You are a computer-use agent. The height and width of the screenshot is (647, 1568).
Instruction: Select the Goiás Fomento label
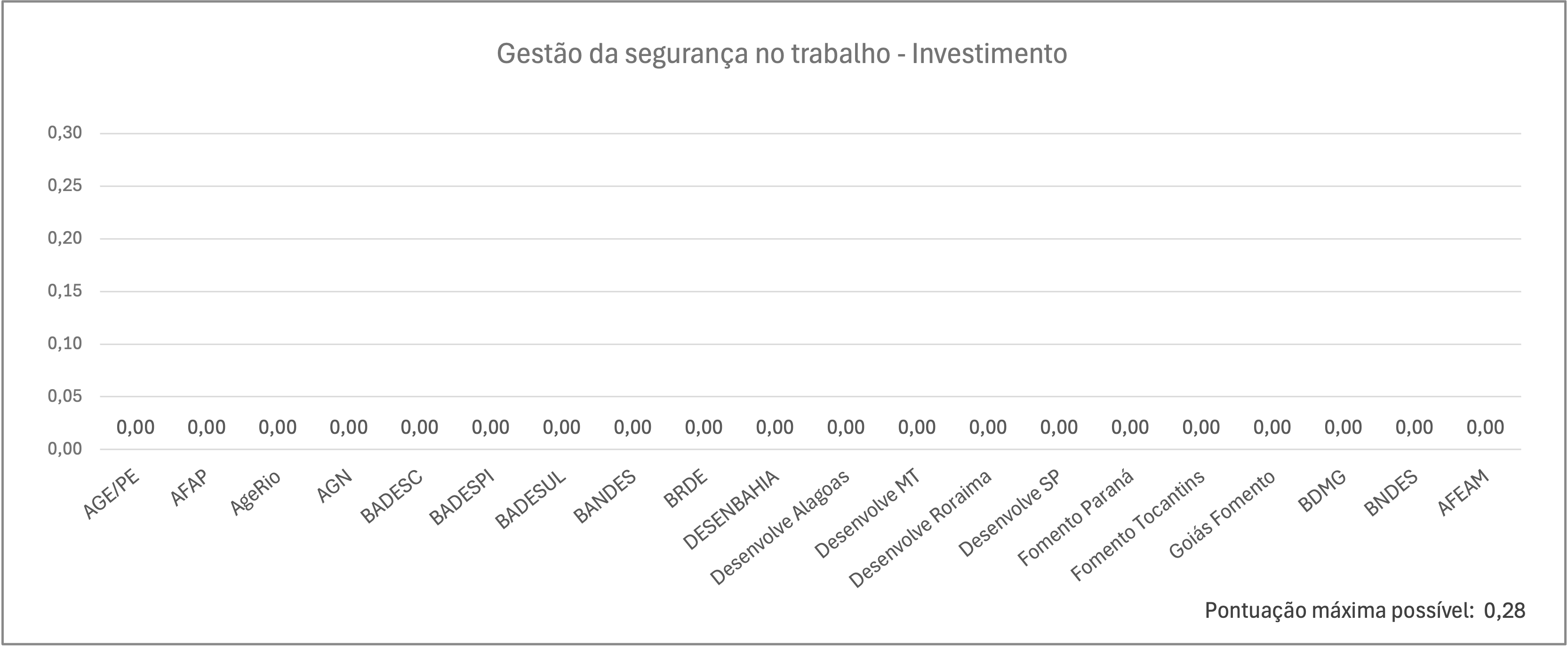(x=1222, y=514)
